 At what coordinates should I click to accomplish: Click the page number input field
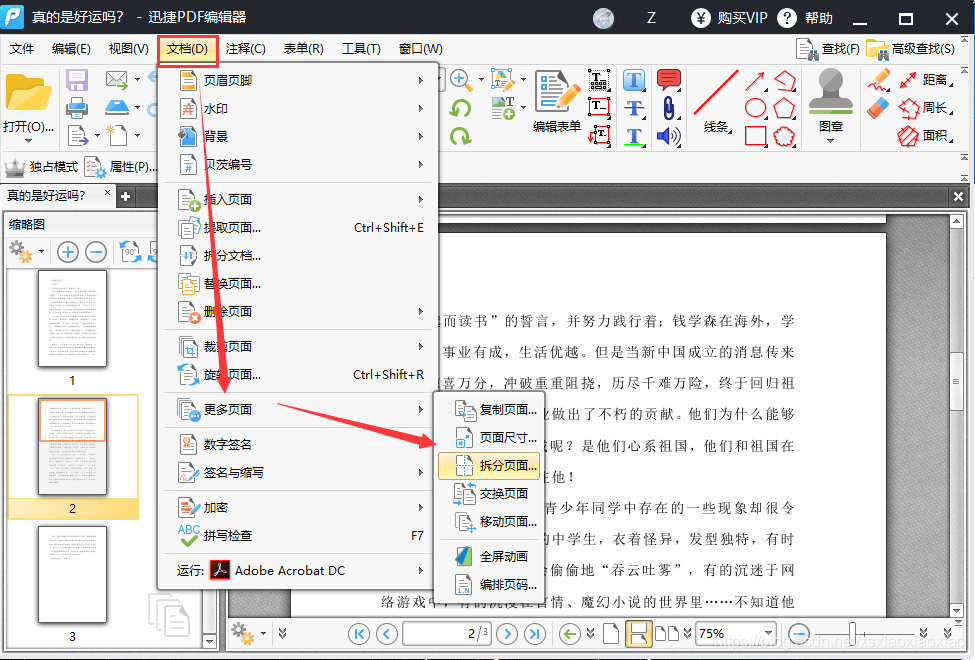point(446,634)
